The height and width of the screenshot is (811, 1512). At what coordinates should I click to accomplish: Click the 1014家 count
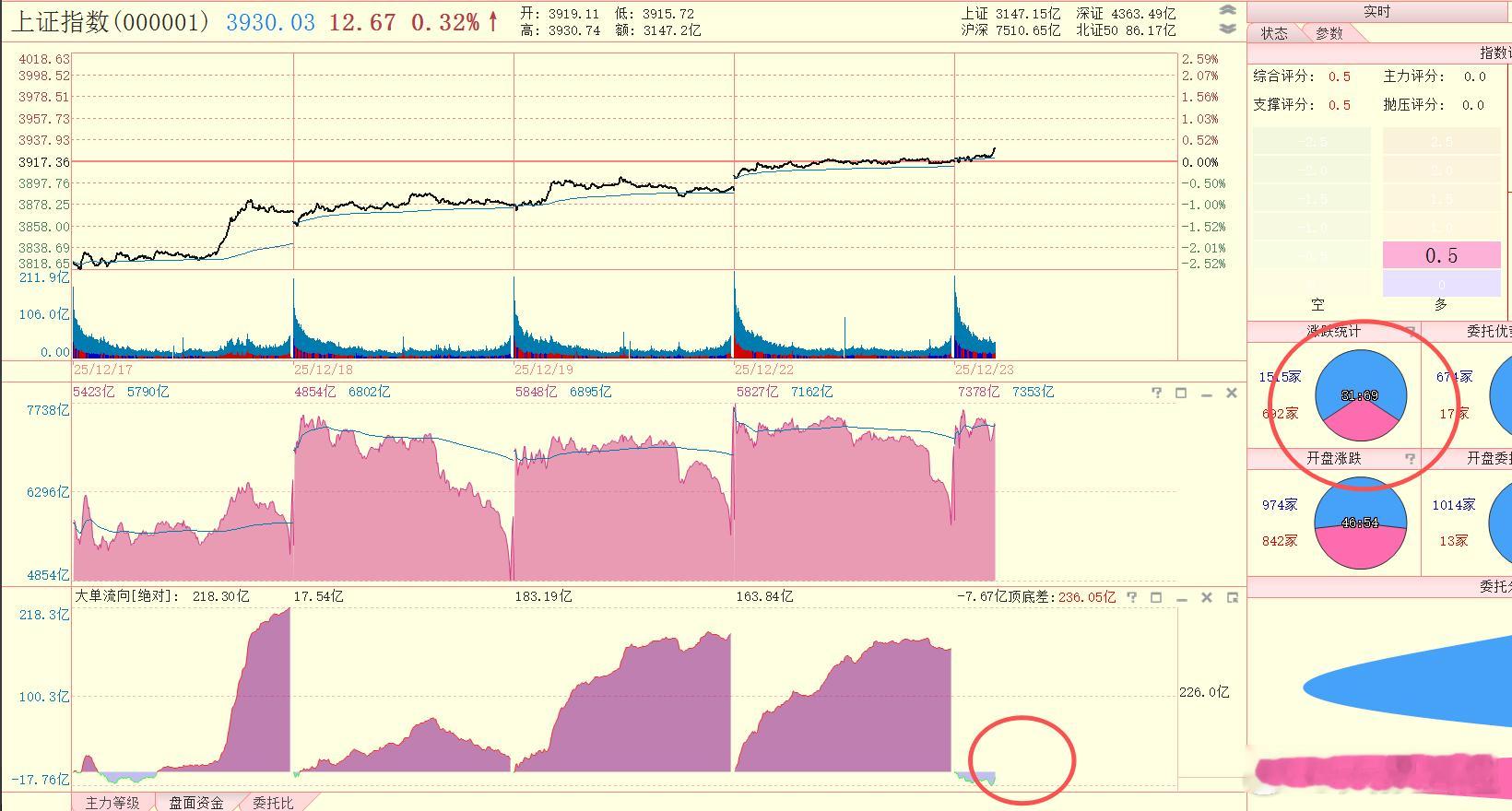(1453, 504)
